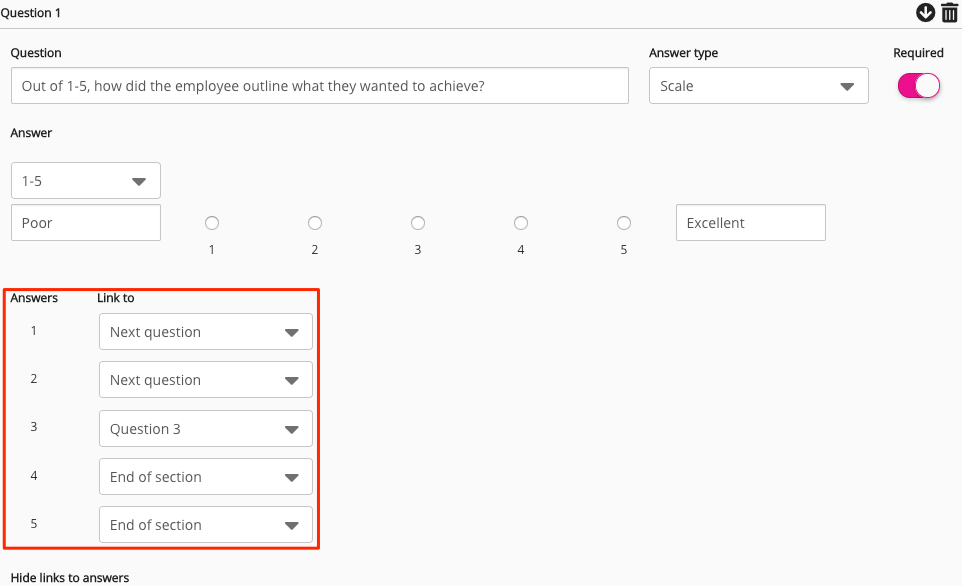Click the Question 1 header title
Screen dimensions: 962x586
pos(34,12)
